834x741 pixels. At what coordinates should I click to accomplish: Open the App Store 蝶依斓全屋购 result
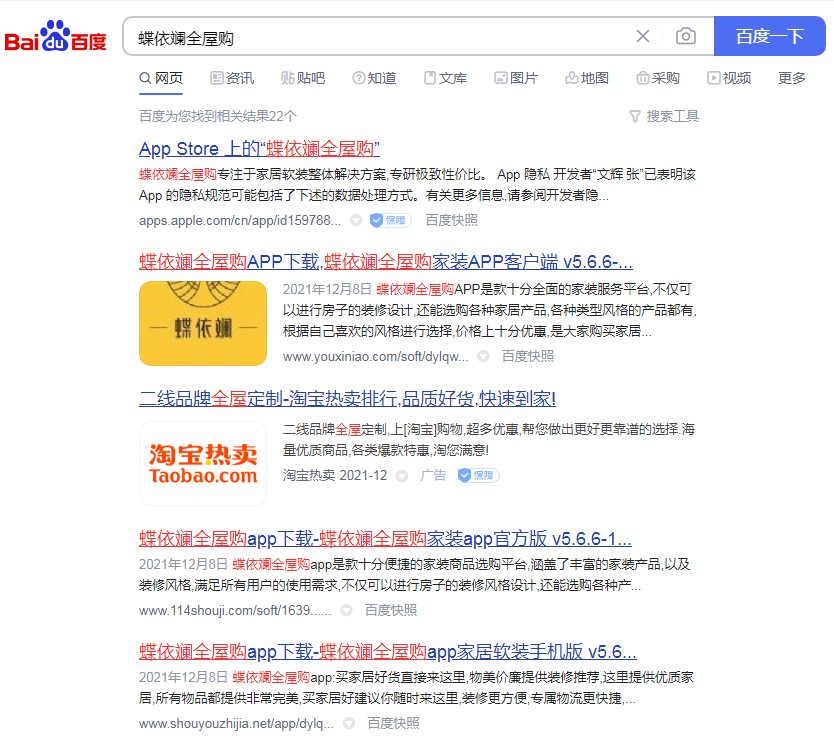tap(259, 149)
